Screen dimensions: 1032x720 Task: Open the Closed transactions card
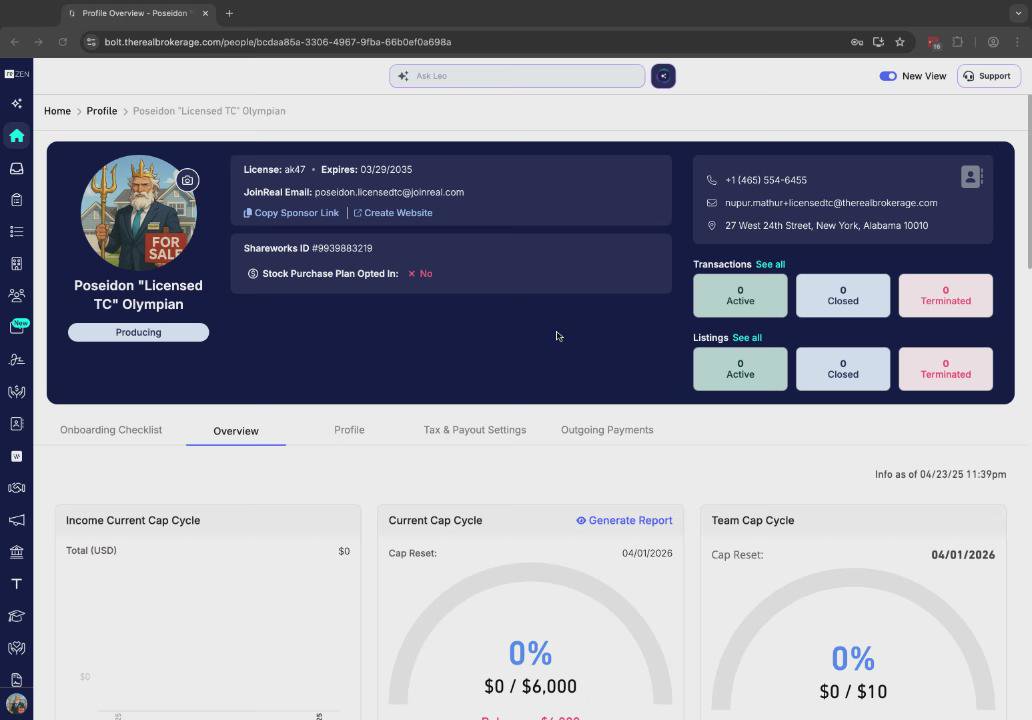[x=842, y=296]
